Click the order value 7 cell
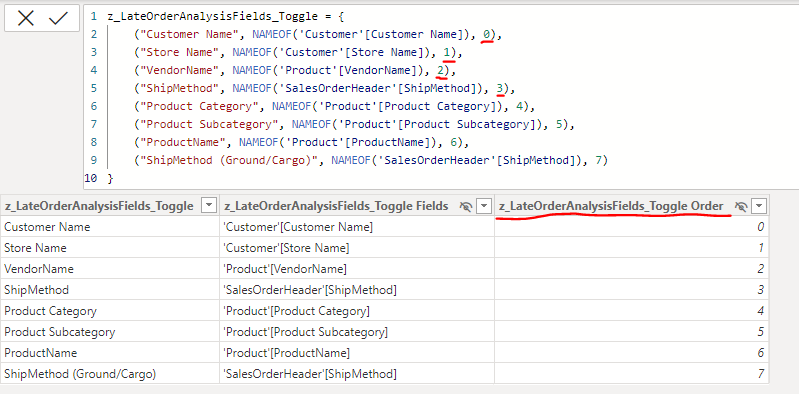Screen dimensions: 799x394 [x=631, y=374]
